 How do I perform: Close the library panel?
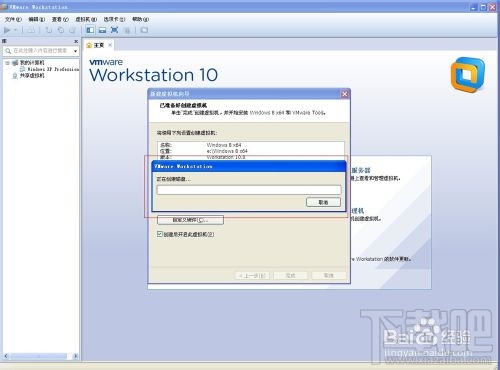76,41
